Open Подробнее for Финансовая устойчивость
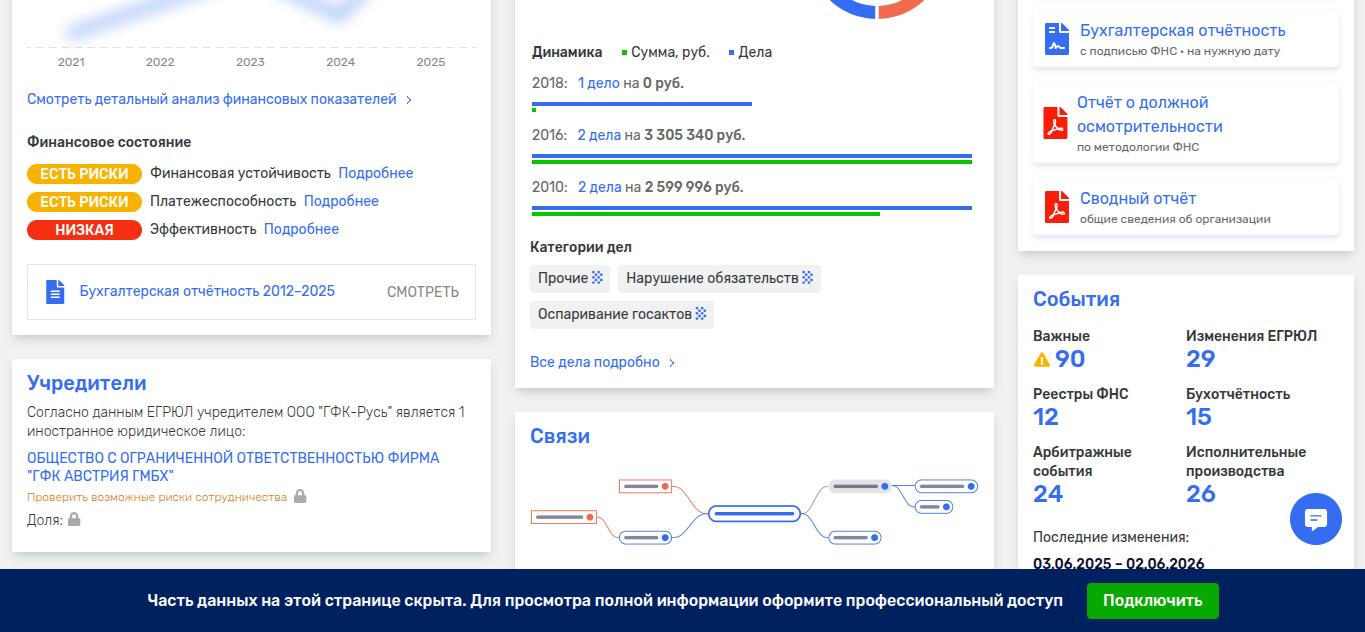 point(376,173)
